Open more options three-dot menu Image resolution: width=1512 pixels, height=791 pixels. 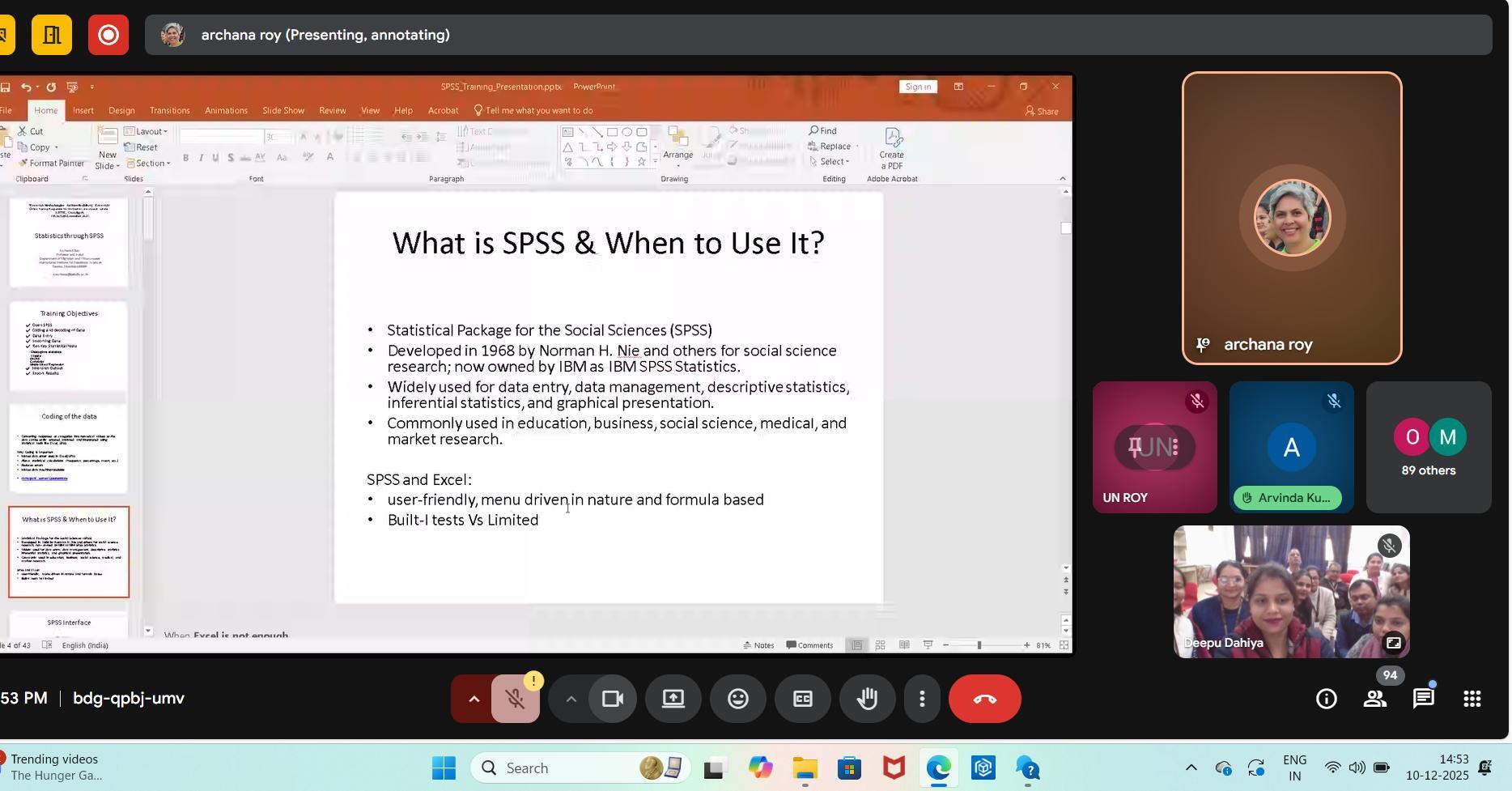point(922,699)
